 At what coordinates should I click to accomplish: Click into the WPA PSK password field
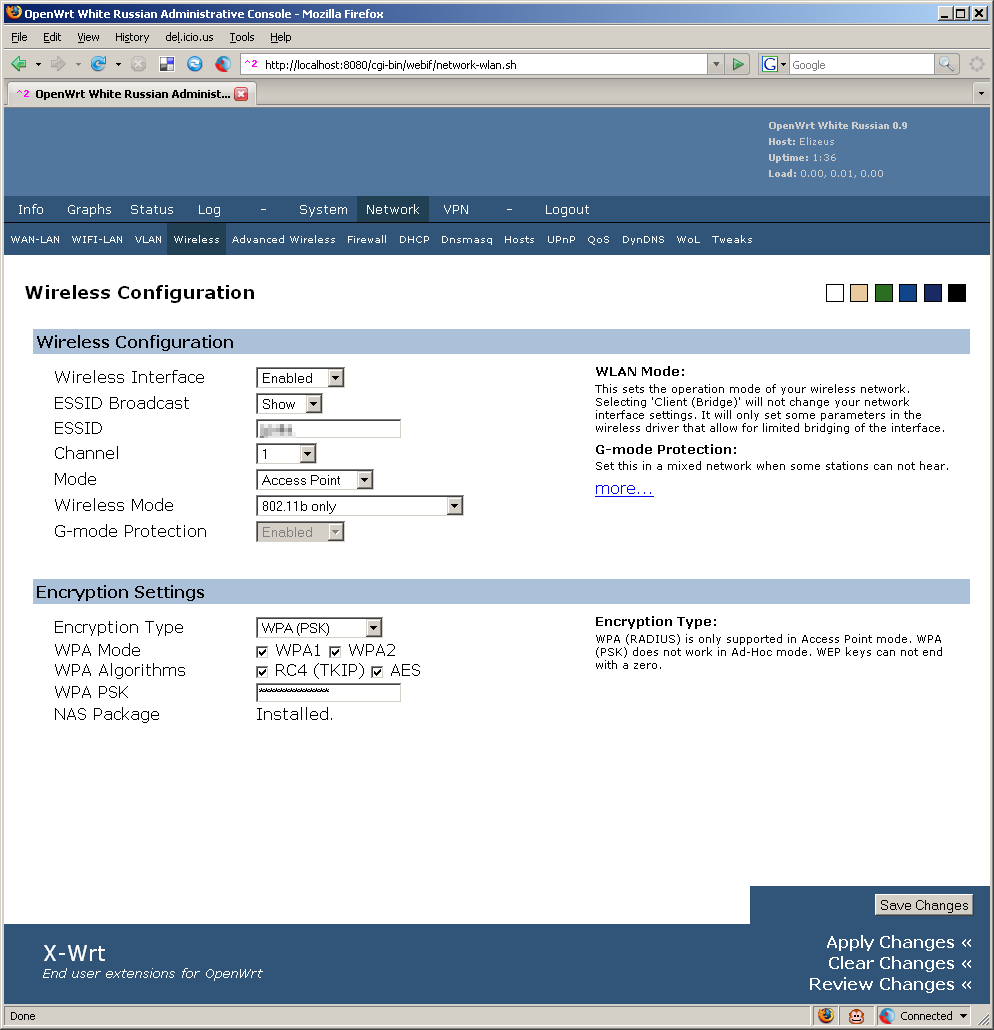pos(328,692)
